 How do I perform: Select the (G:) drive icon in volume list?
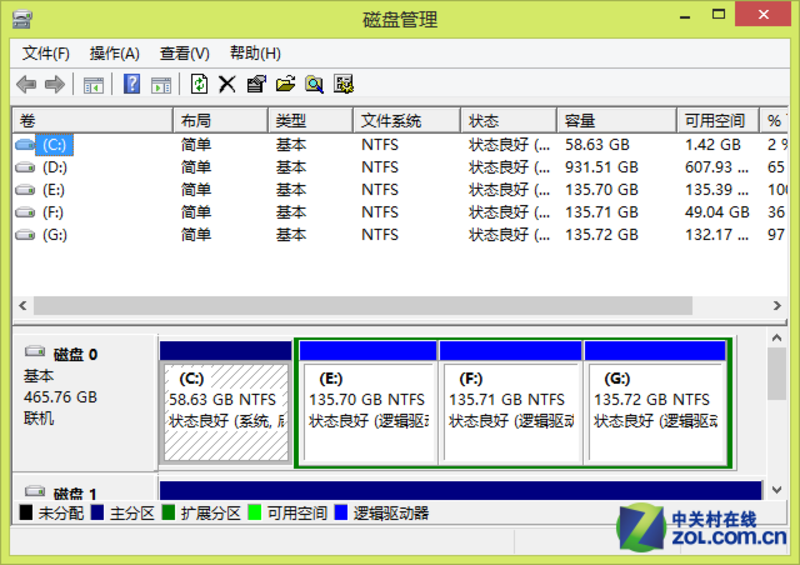click(24, 235)
